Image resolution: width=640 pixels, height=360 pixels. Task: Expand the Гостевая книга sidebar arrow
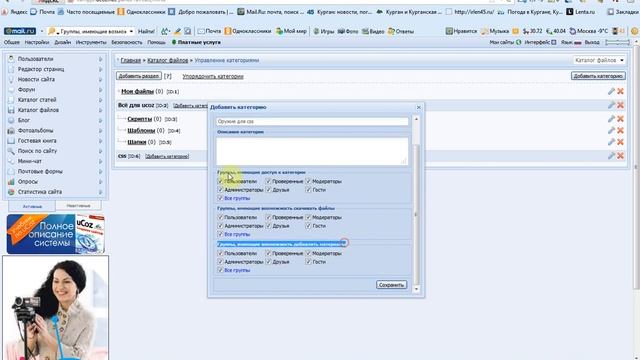[100, 141]
